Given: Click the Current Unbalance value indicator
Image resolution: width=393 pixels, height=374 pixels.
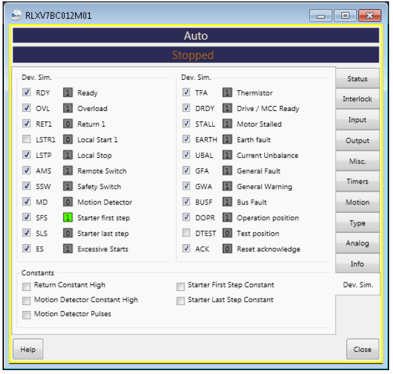Looking at the screenshot, I should pyautogui.click(x=227, y=155).
